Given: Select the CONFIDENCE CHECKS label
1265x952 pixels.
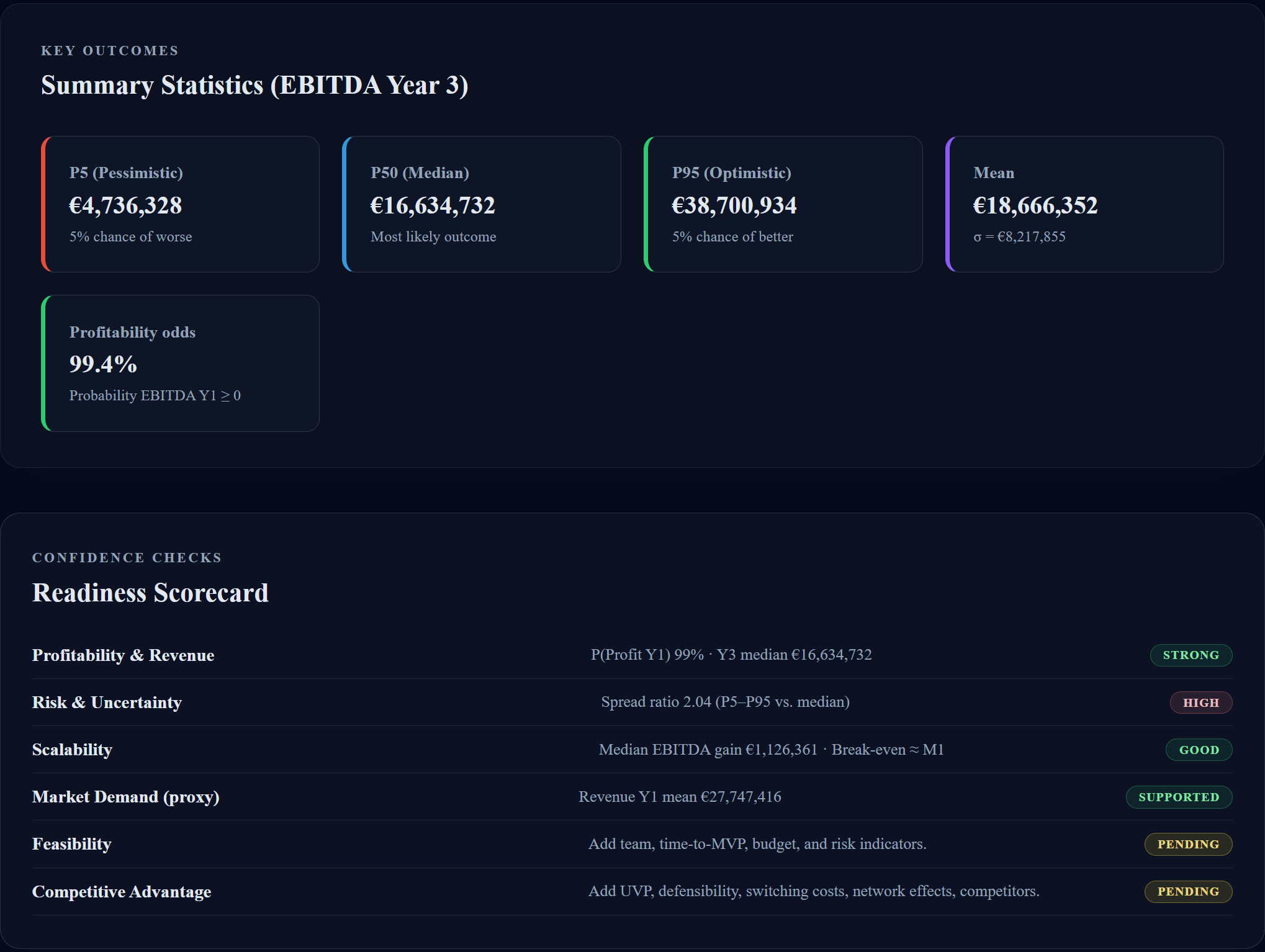Looking at the screenshot, I should (127, 557).
